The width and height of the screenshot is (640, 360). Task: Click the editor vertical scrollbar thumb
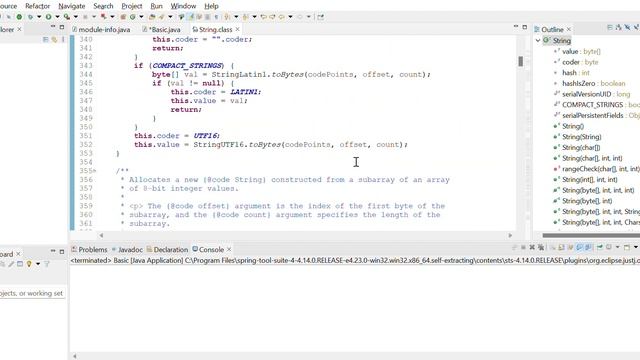(x=520, y=61)
